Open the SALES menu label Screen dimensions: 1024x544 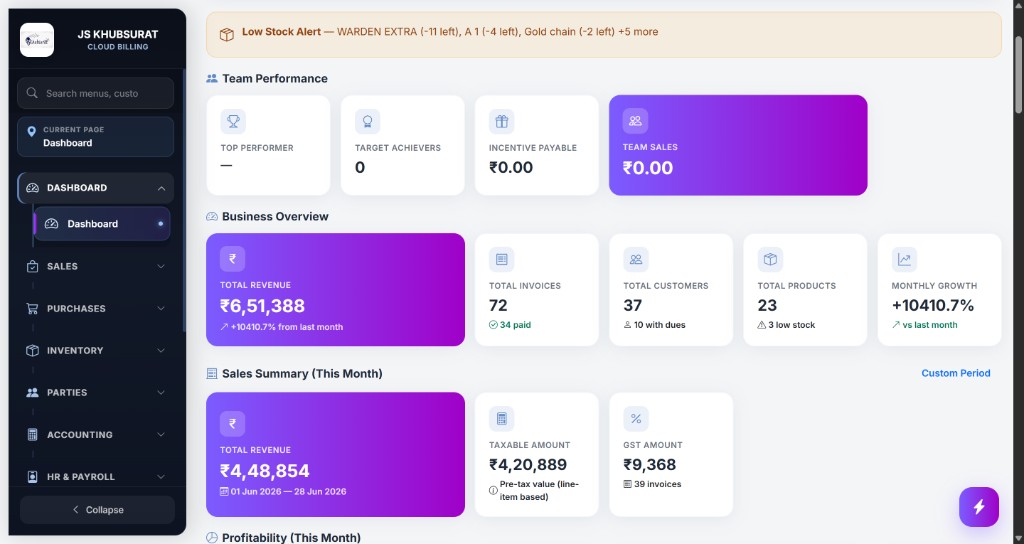tap(62, 266)
